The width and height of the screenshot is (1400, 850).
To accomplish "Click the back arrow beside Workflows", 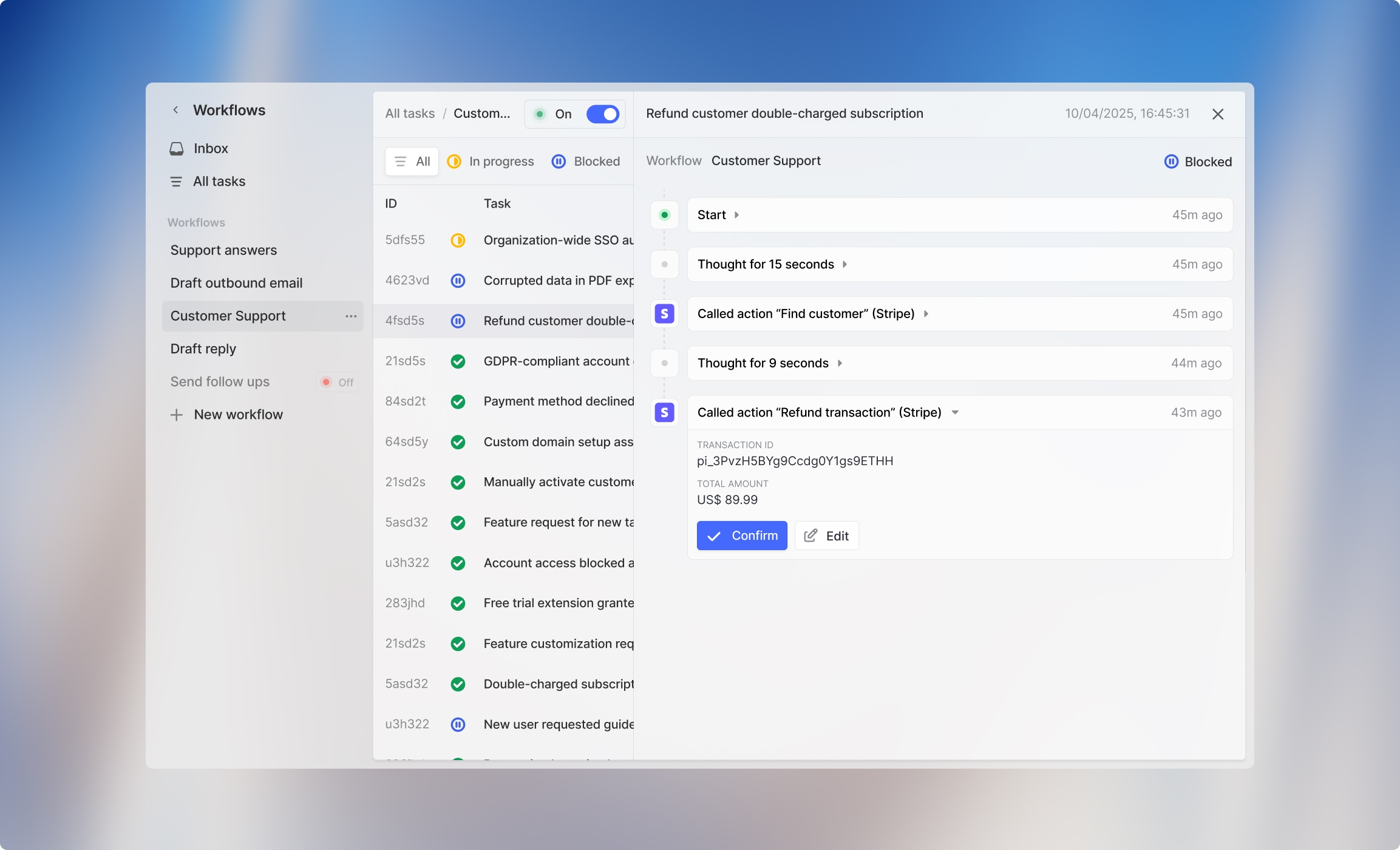I will click(x=175, y=110).
